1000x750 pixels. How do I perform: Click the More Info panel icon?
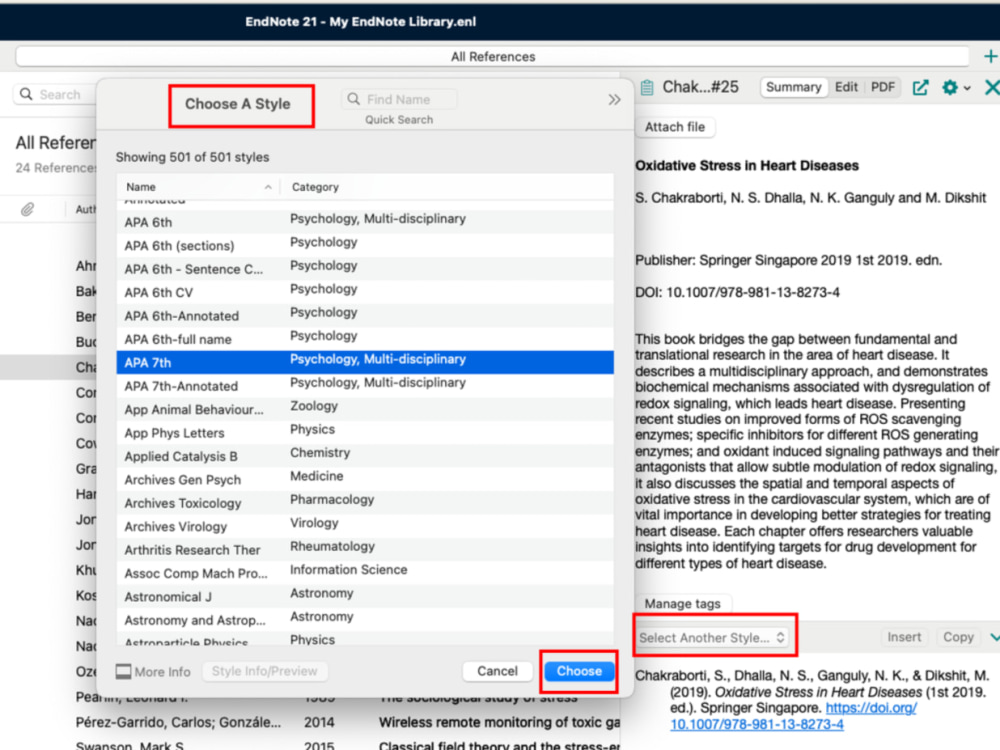[x=123, y=671]
